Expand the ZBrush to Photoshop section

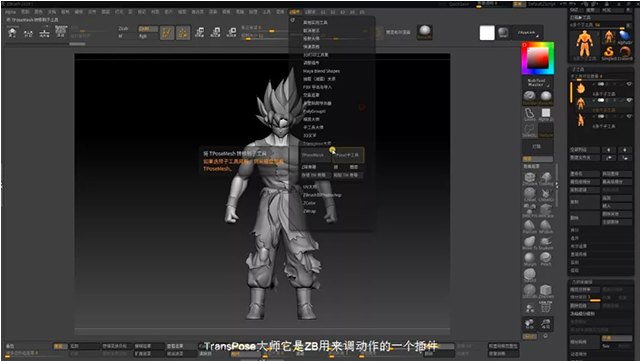[x=322, y=195]
